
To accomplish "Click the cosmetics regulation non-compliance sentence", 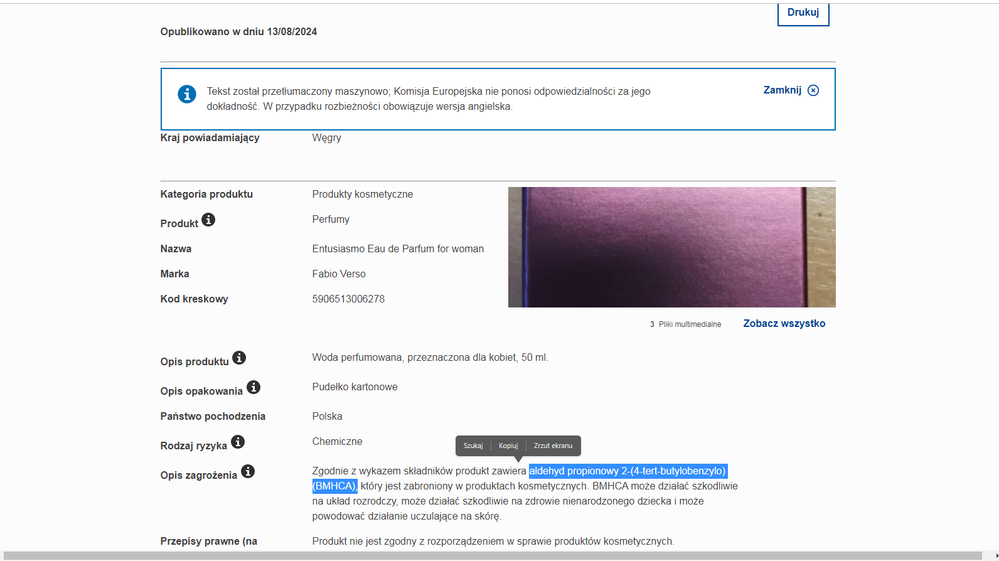I will tap(492, 541).
